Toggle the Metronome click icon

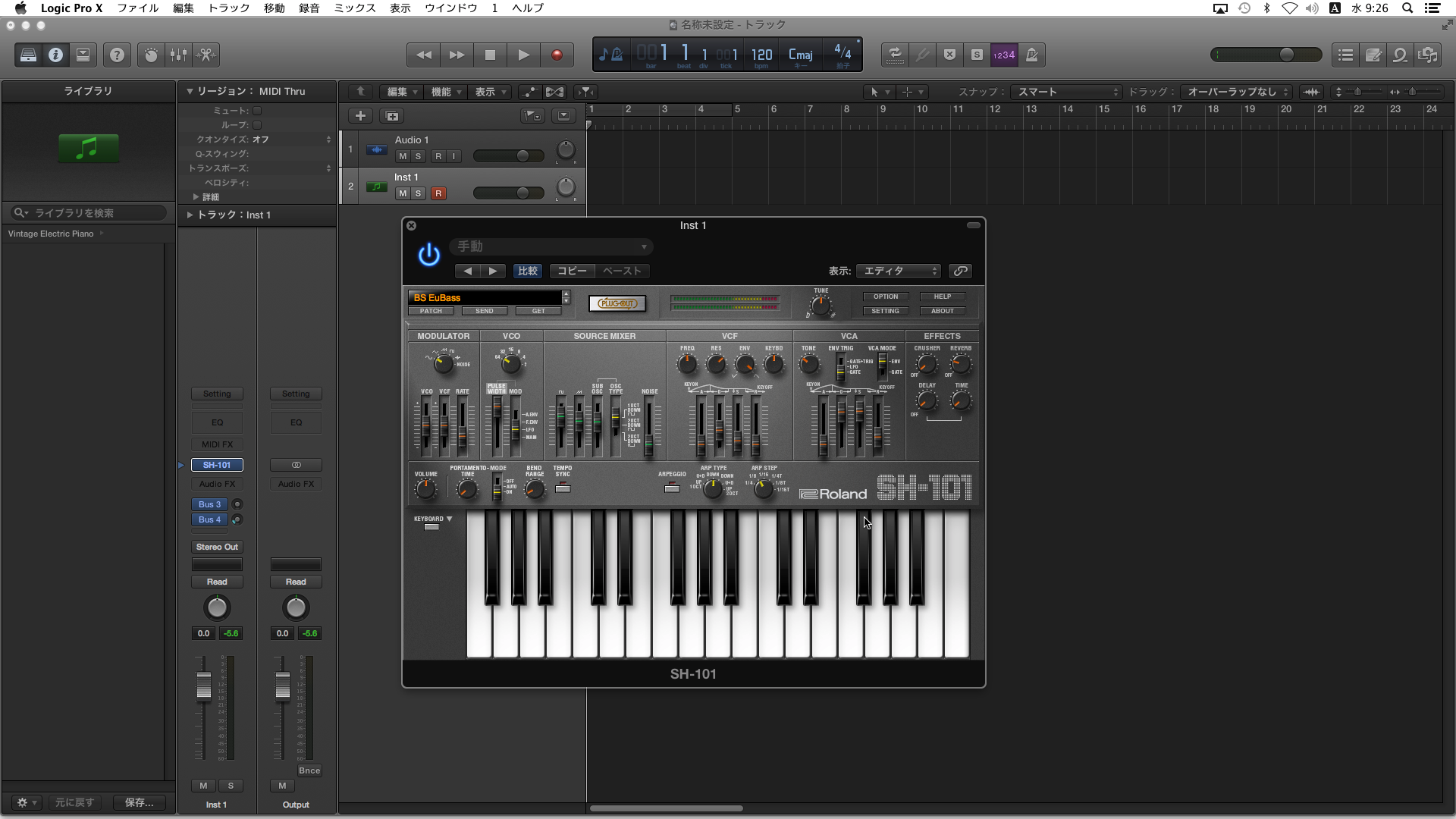tap(1031, 55)
